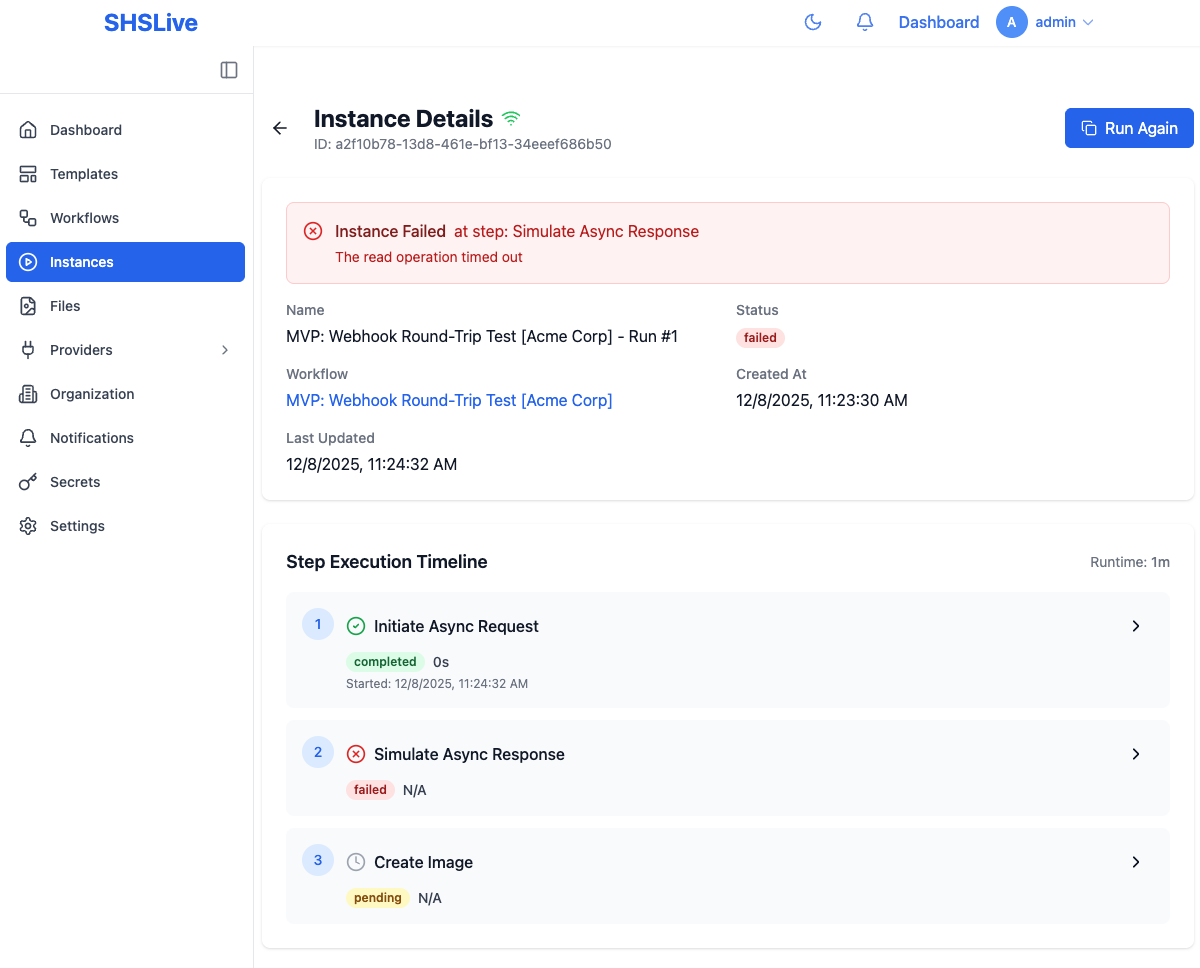Open the Organization section

pos(91,393)
